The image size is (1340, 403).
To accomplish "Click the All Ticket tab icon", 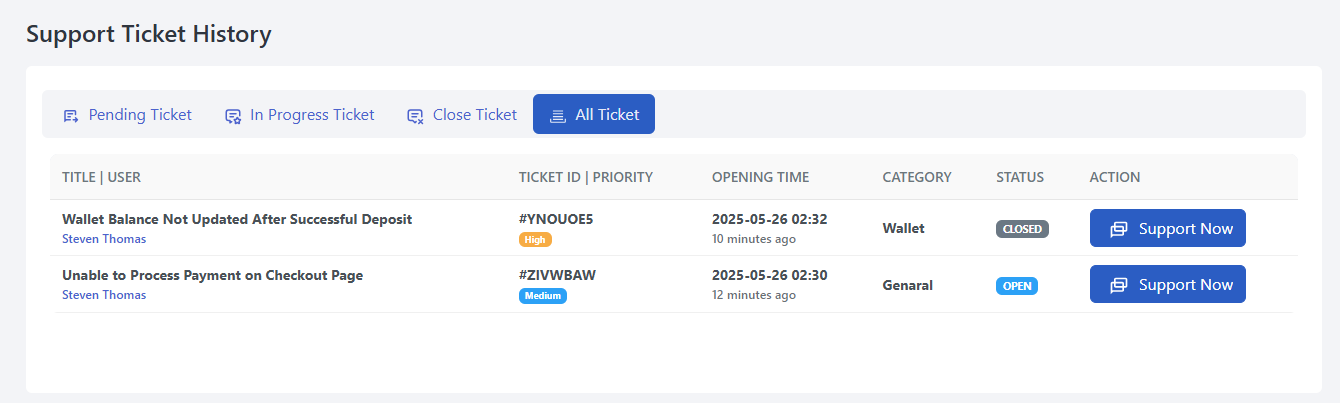I will 558,116.
